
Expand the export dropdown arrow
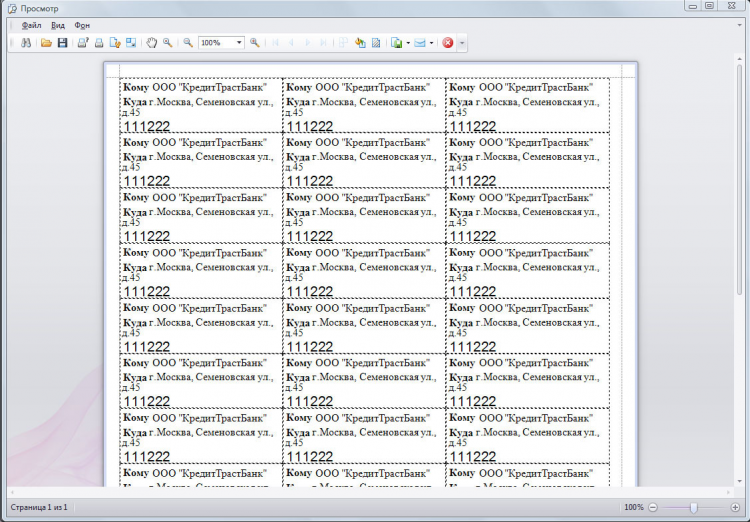click(408, 43)
